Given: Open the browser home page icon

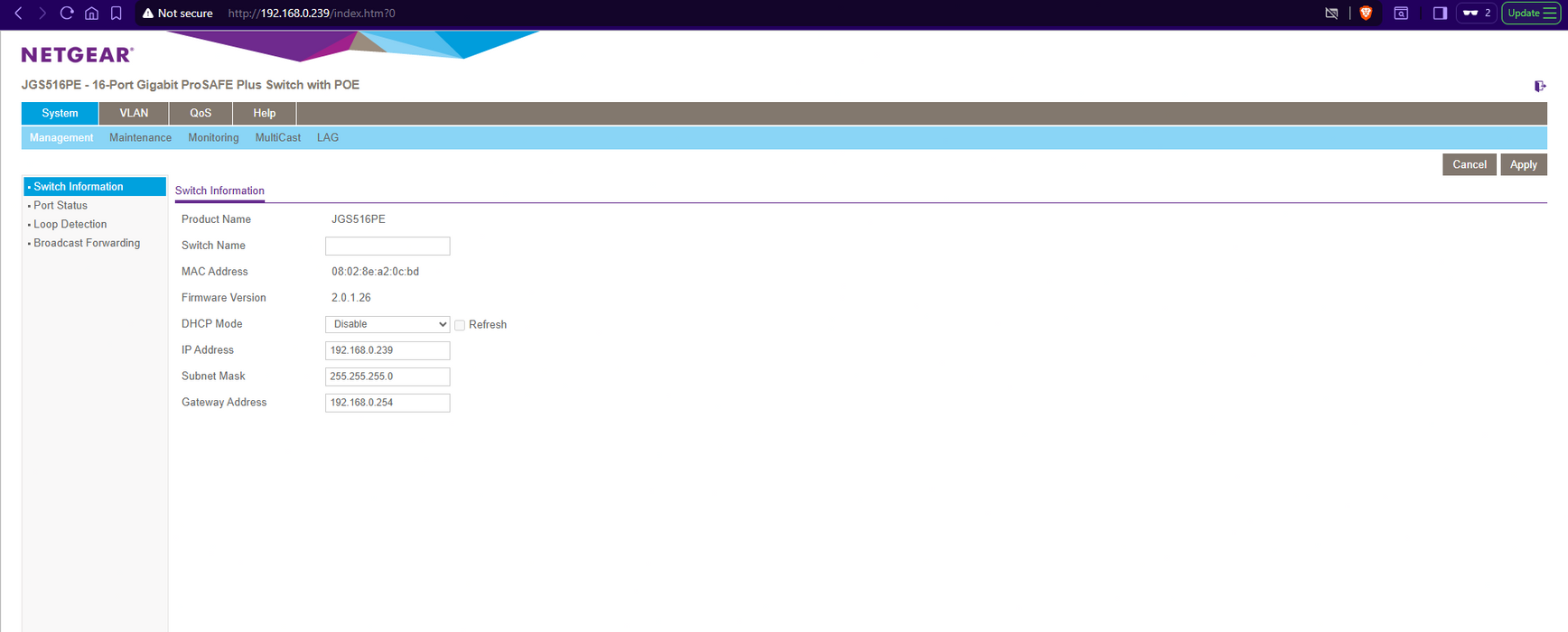Looking at the screenshot, I should (91, 13).
